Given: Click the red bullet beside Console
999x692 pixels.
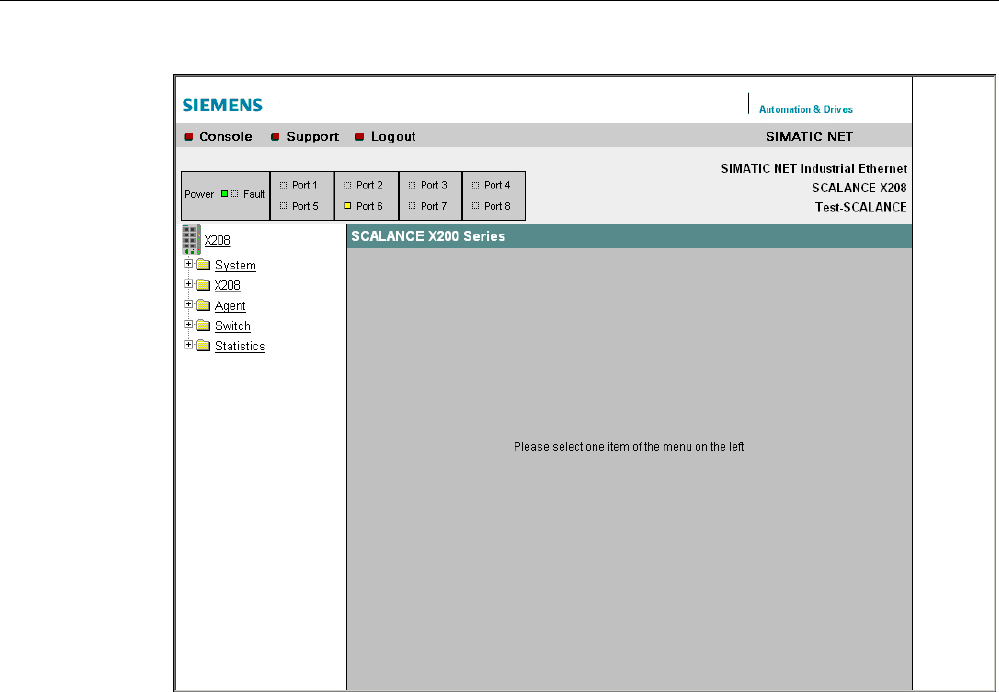Looking at the screenshot, I should point(189,137).
